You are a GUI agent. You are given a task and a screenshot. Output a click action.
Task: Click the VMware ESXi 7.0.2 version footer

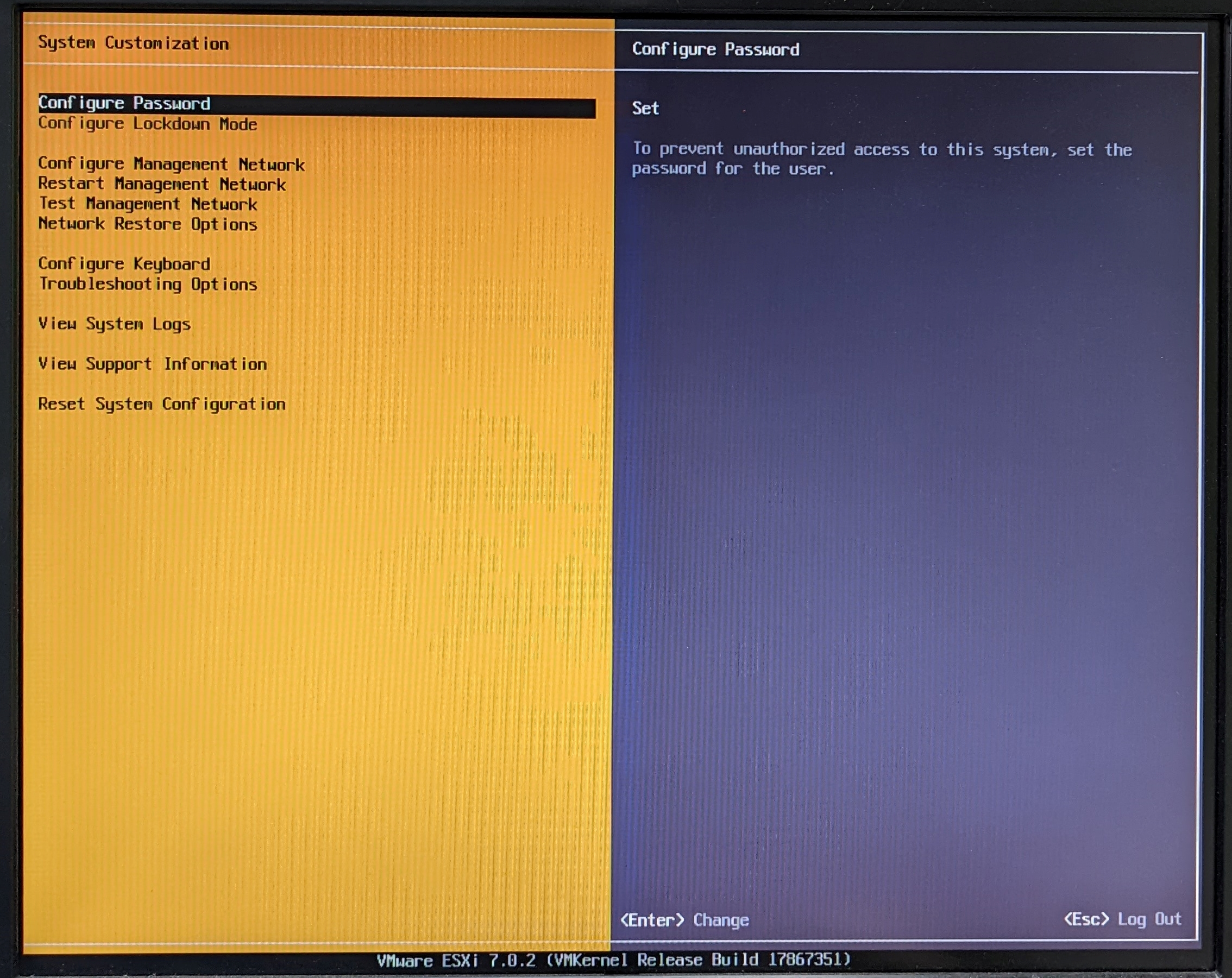point(614,960)
